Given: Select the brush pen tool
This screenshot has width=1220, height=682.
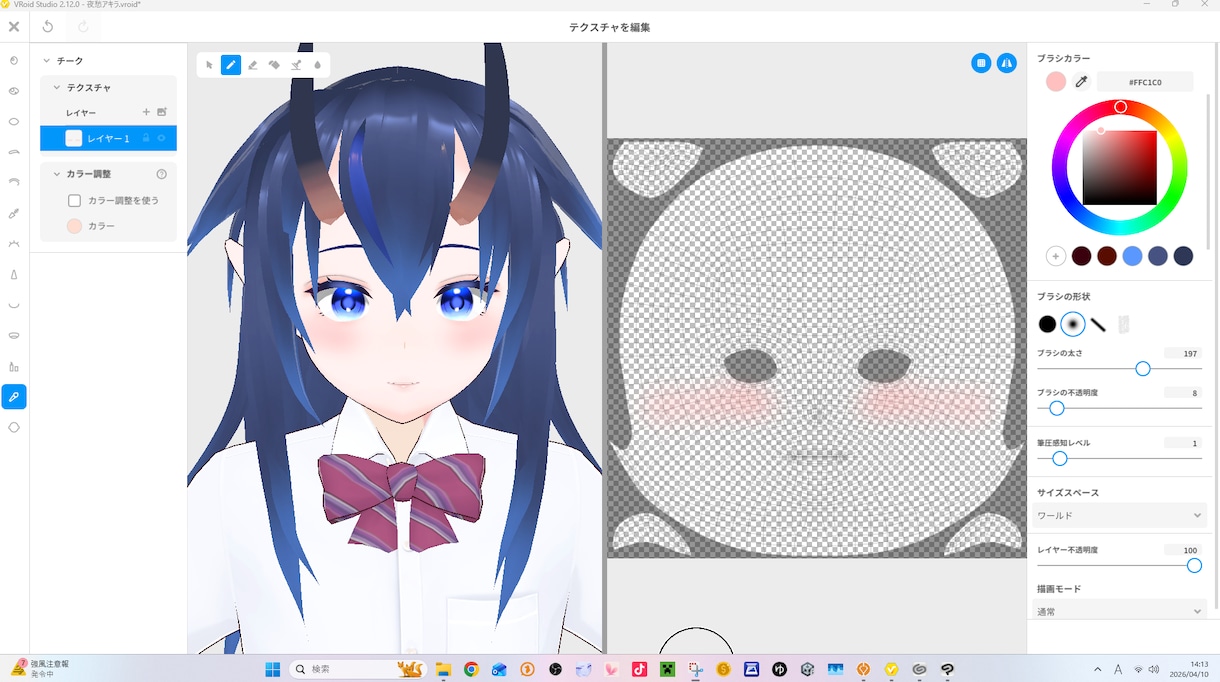Looking at the screenshot, I should pos(231,65).
